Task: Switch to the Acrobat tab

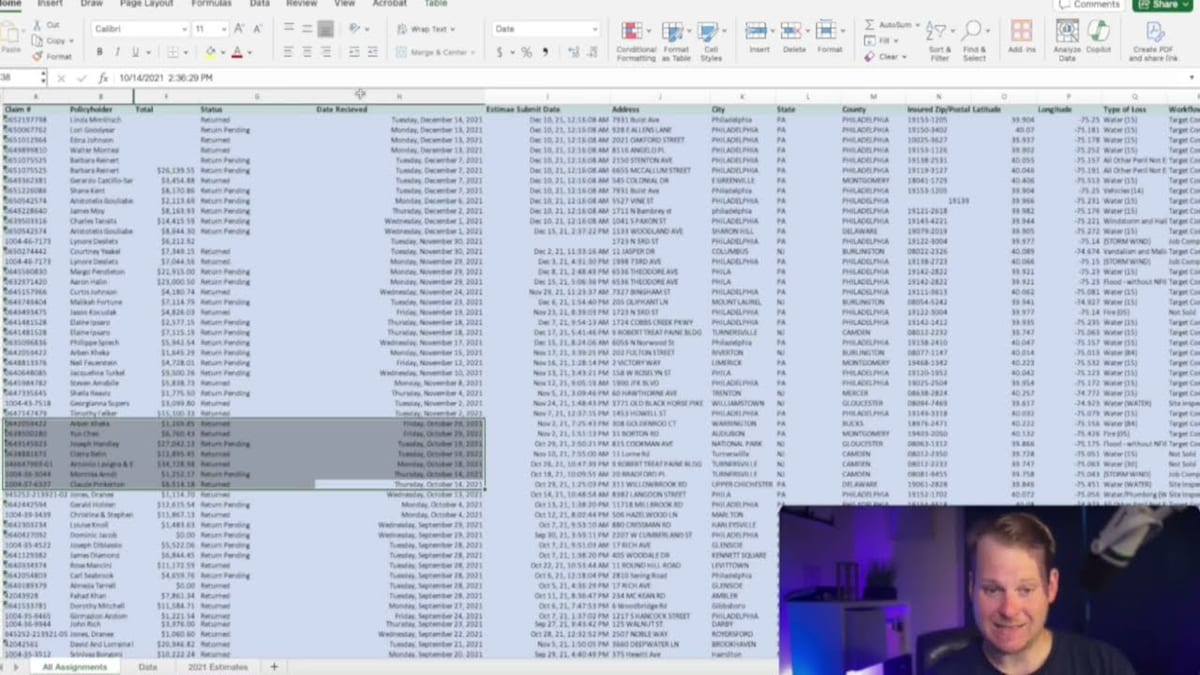Action: pyautogui.click(x=389, y=4)
